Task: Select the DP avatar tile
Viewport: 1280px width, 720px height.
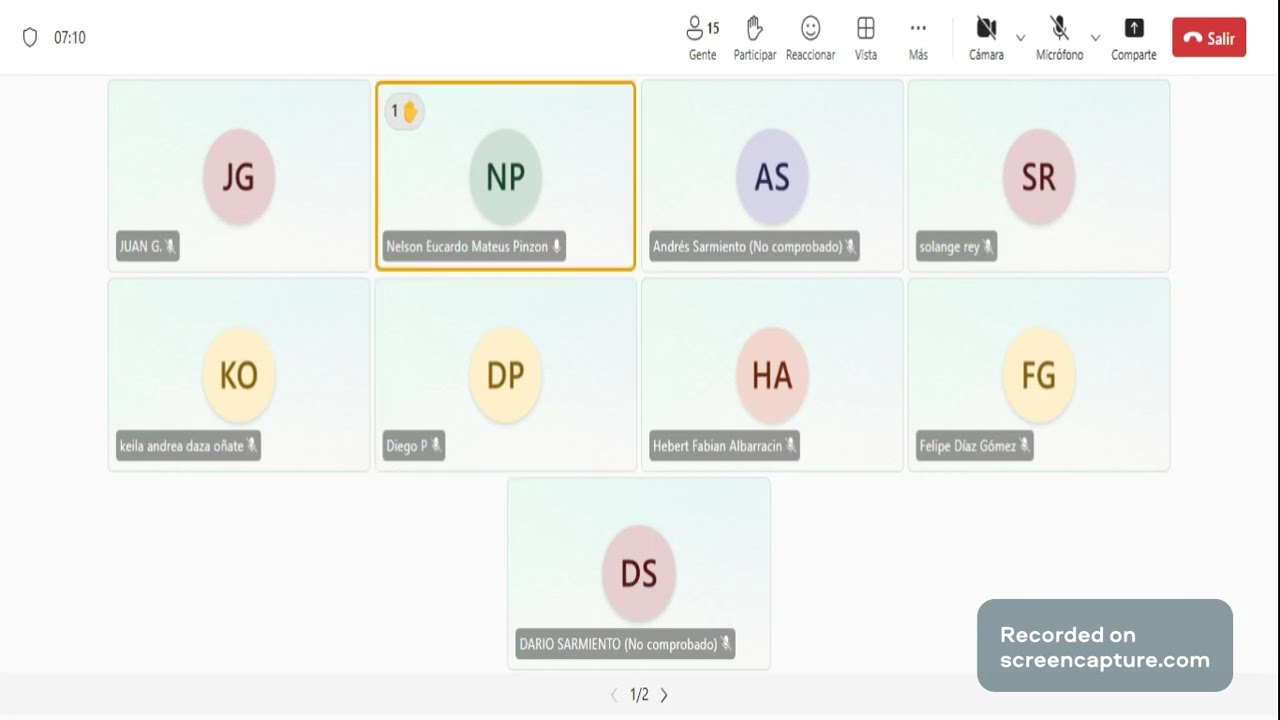Action: 505,375
